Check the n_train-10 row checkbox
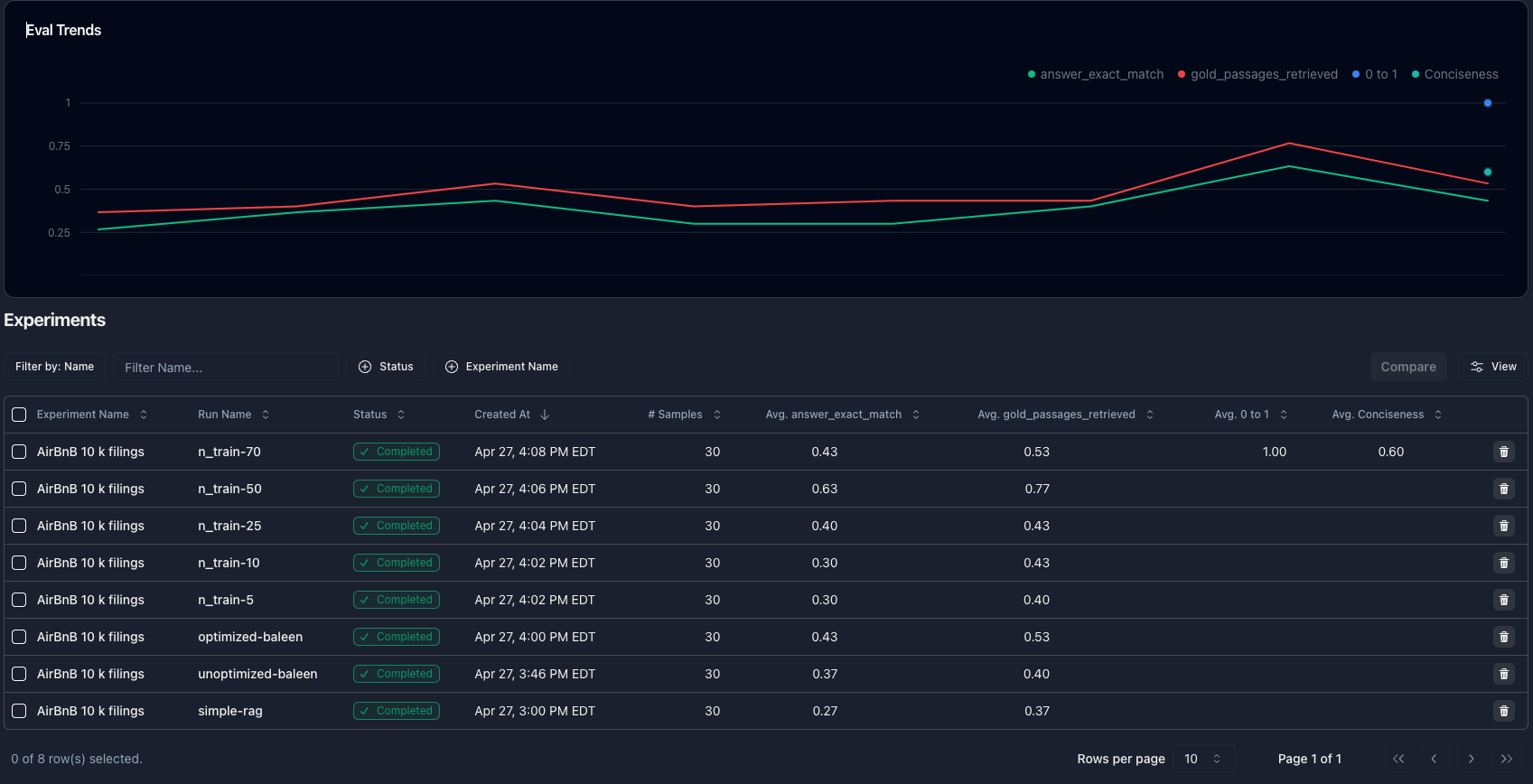1533x784 pixels. coord(19,563)
